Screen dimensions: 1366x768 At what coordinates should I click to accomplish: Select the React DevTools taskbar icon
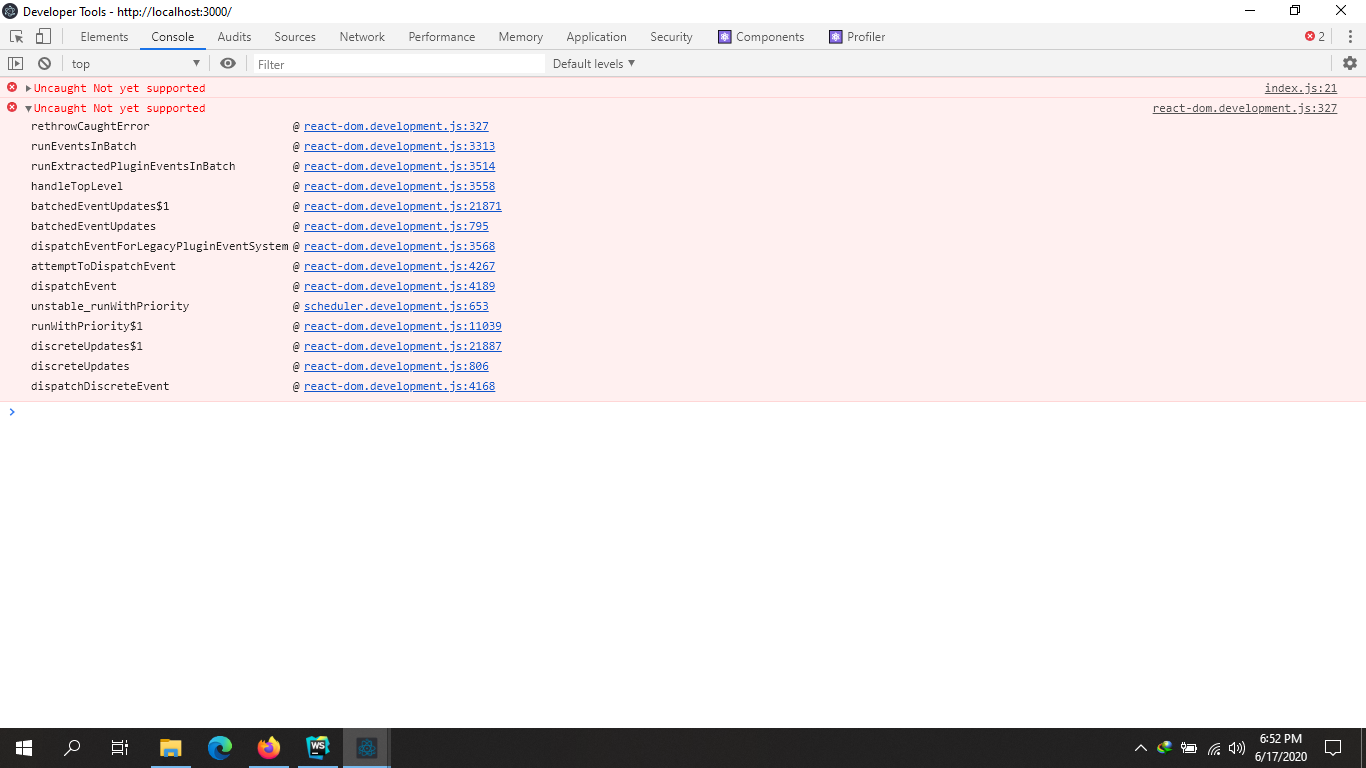tap(367, 748)
